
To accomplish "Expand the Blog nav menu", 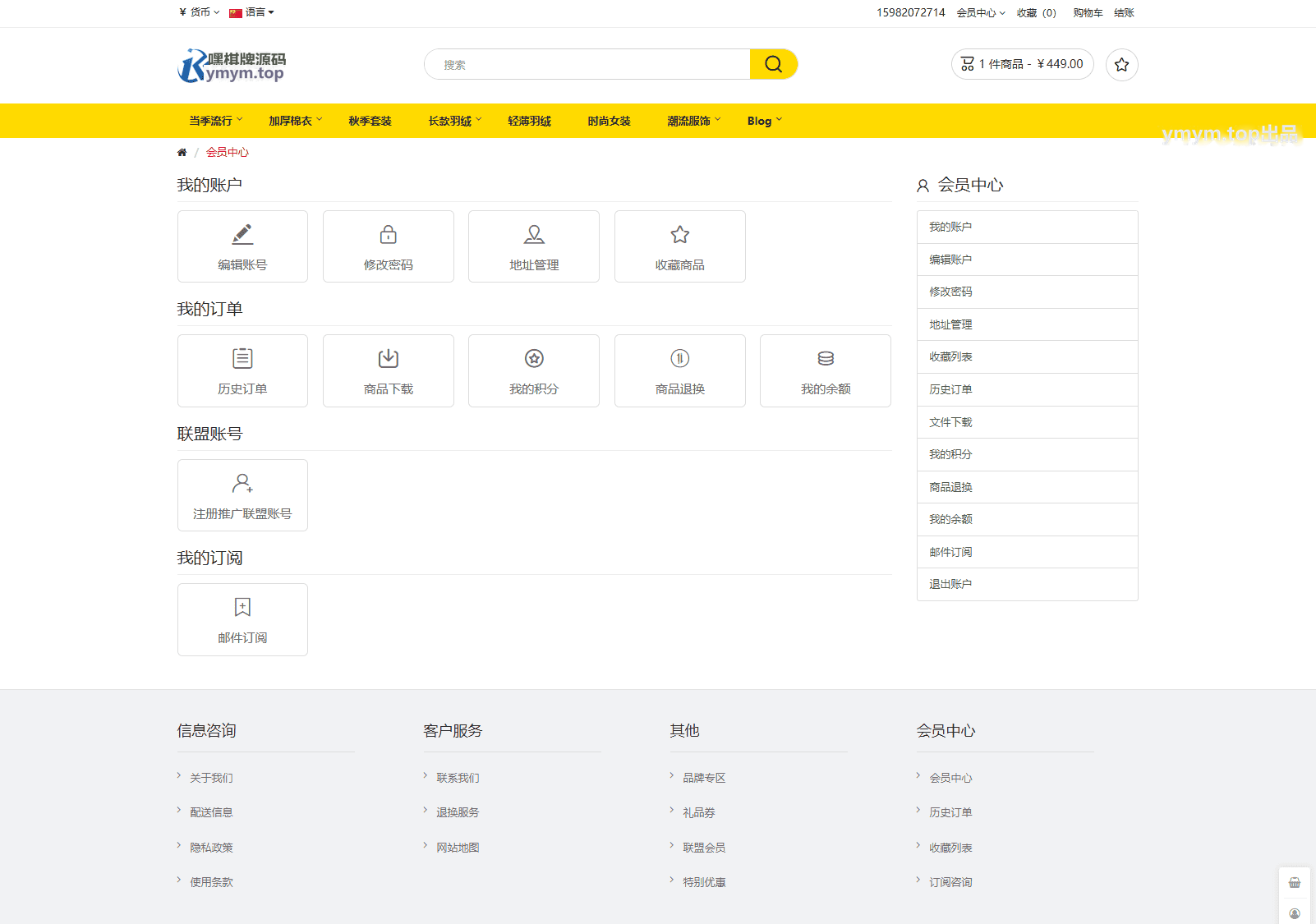I will (765, 121).
